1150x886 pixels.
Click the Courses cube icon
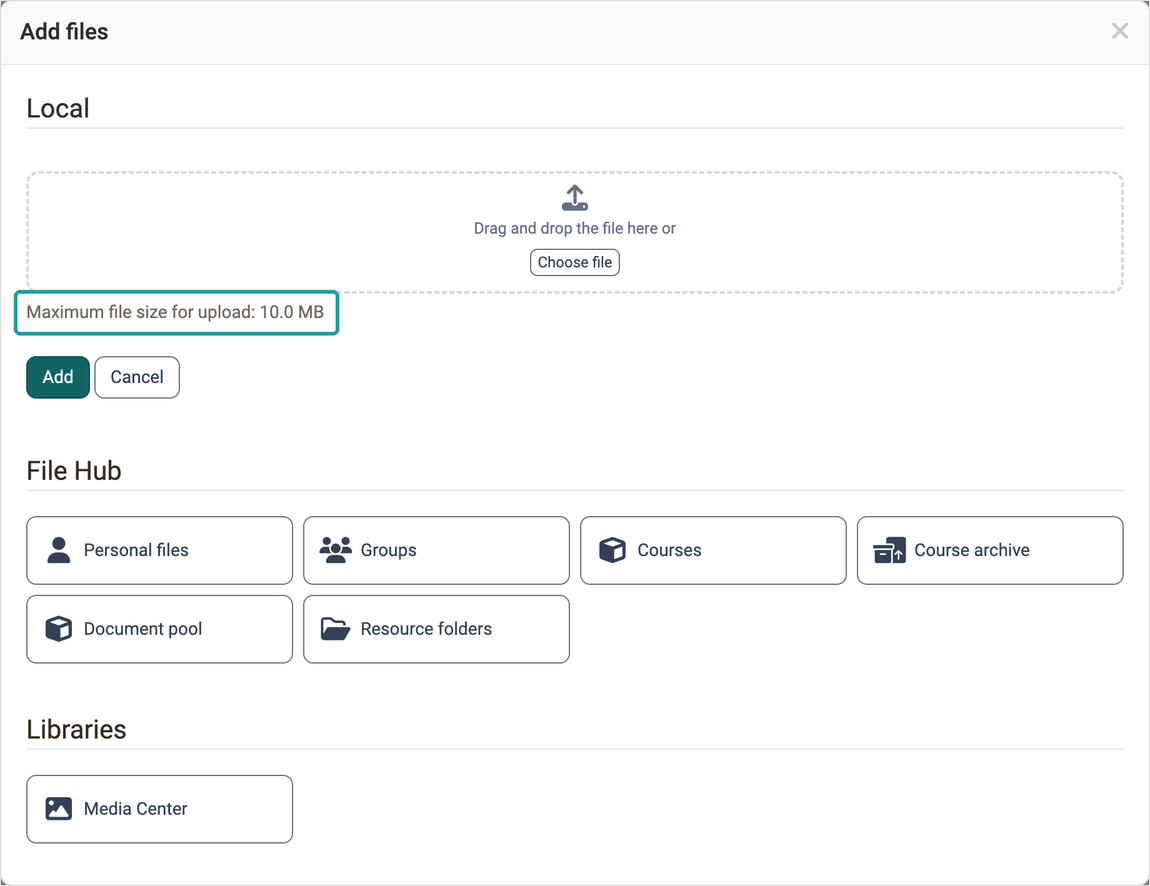pyautogui.click(x=612, y=550)
